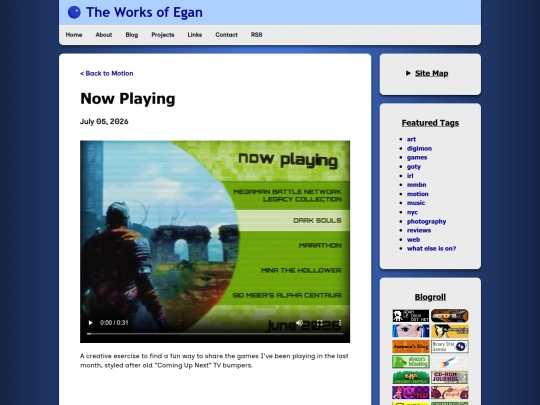Open the peach badge with maroon creatures
The height and width of the screenshot is (405, 540).
click(449, 392)
